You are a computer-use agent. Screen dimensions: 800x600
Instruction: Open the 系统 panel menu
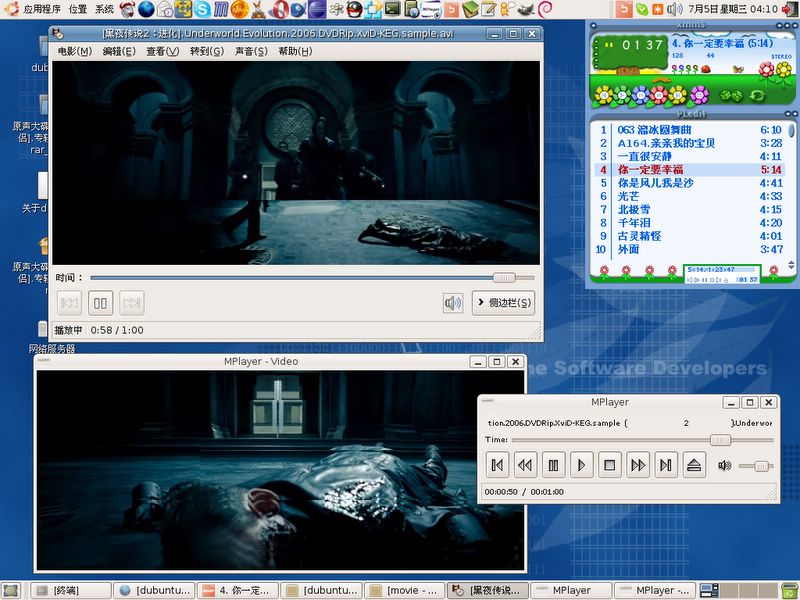tap(104, 9)
